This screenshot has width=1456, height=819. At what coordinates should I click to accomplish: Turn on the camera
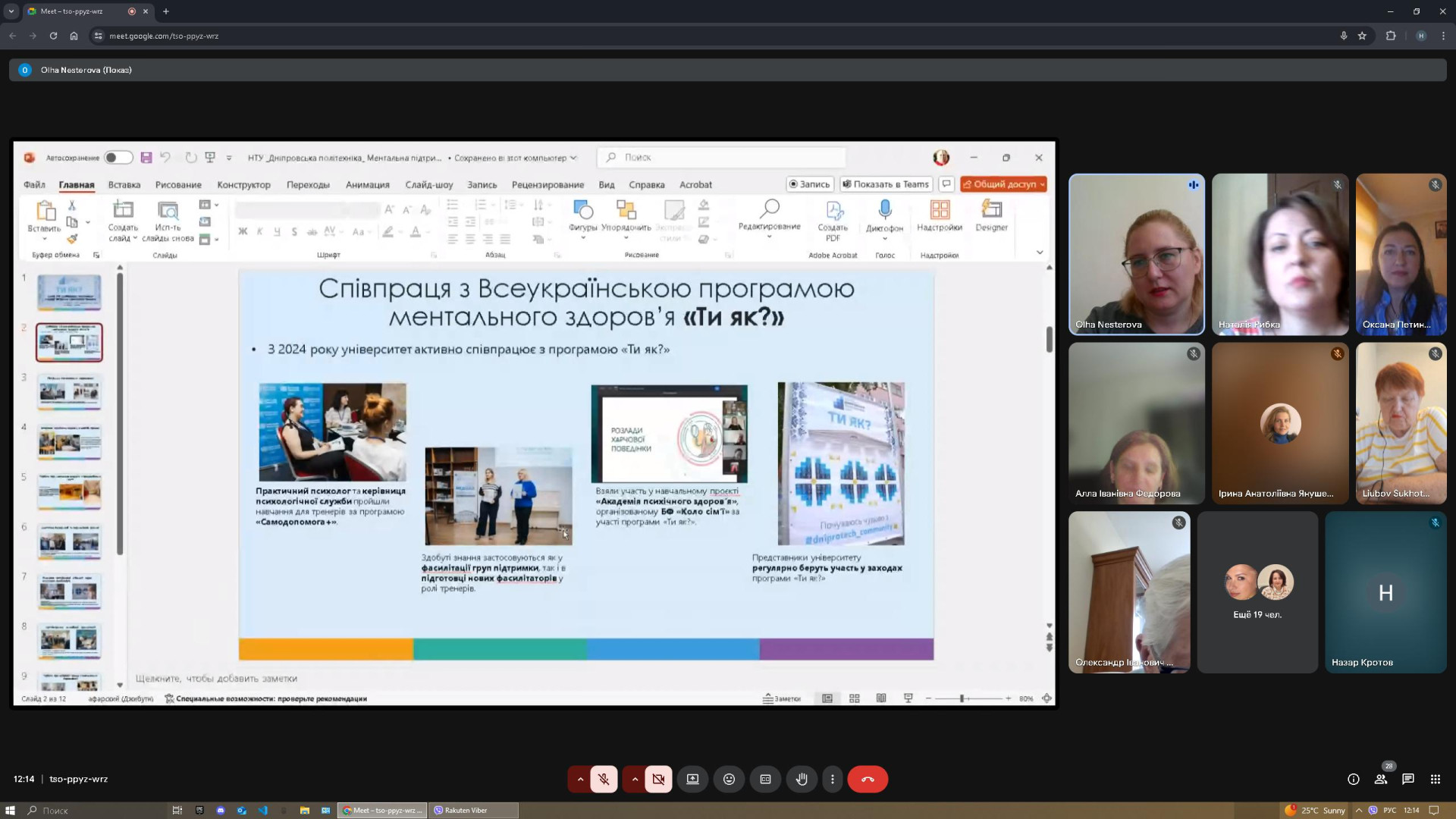click(658, 779)
